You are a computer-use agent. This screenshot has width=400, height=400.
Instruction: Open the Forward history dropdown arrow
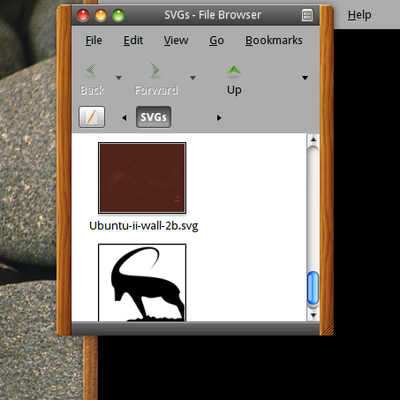click(x=193, y=78)
